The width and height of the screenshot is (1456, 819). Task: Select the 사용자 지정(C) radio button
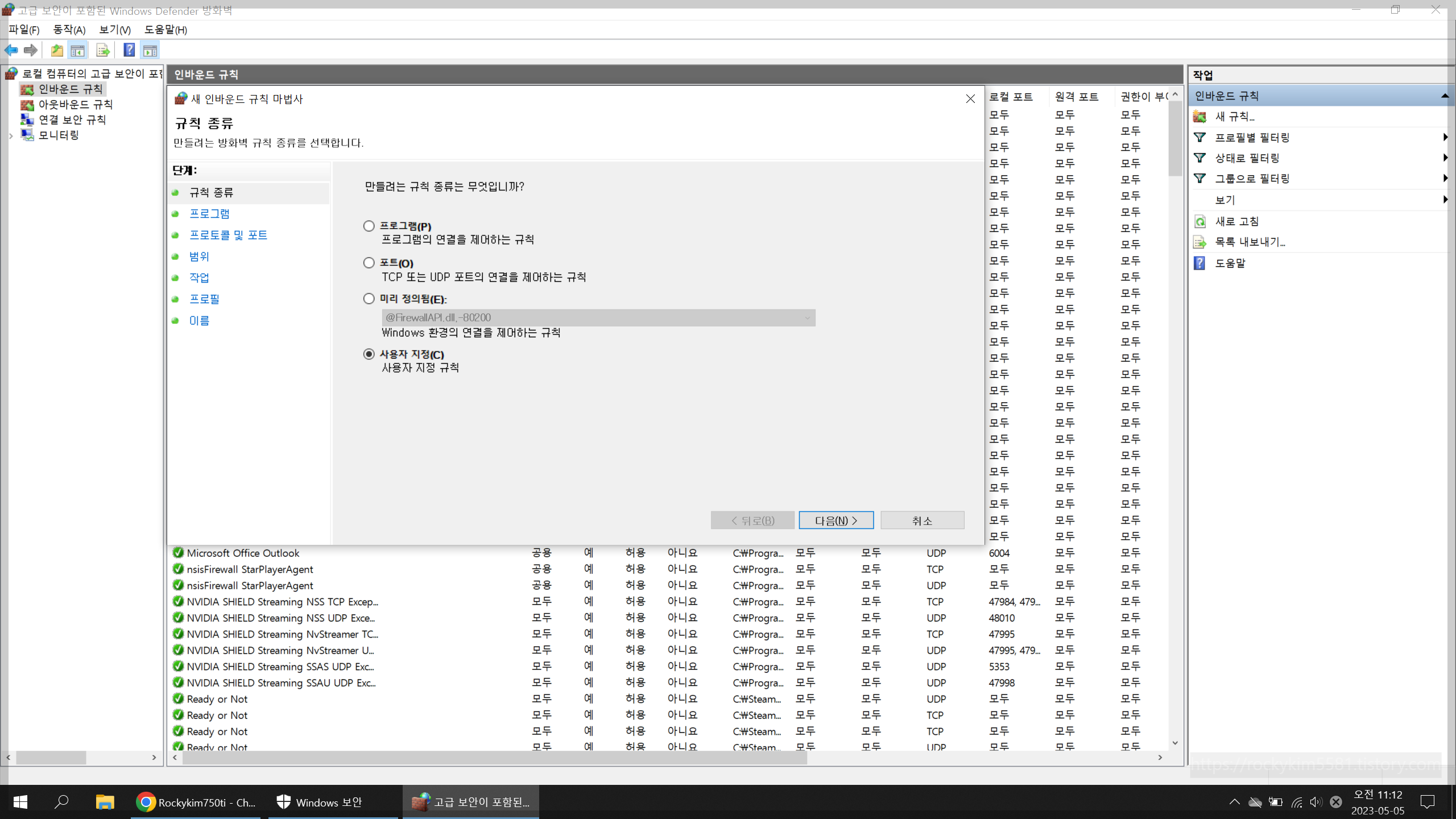pyautogui.click(x=369, y=354)
